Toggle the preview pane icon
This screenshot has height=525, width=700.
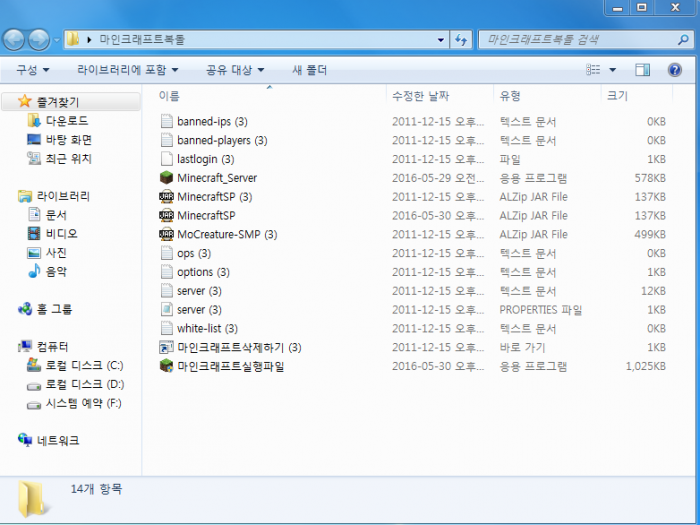point(642,70)
